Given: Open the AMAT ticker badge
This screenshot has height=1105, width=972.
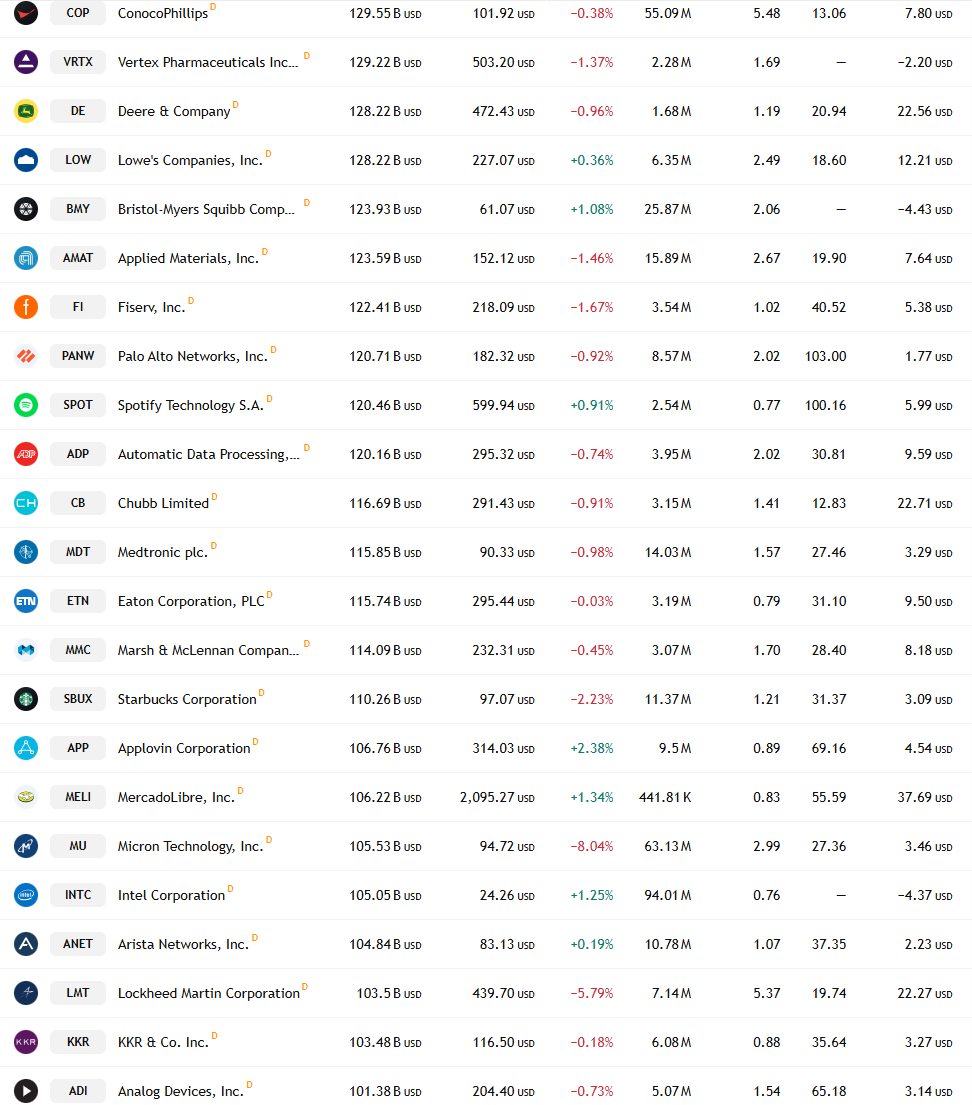Looking at the screenshot, I should tap(78, 258).
